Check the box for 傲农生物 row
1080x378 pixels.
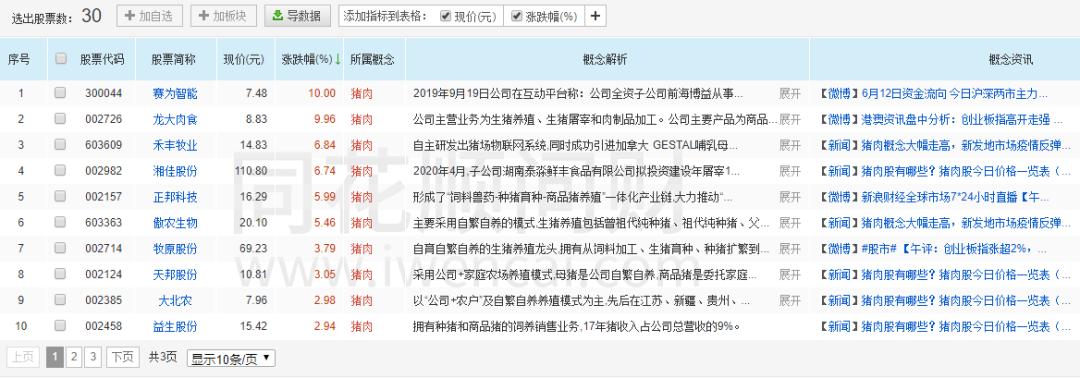point(61,222)
